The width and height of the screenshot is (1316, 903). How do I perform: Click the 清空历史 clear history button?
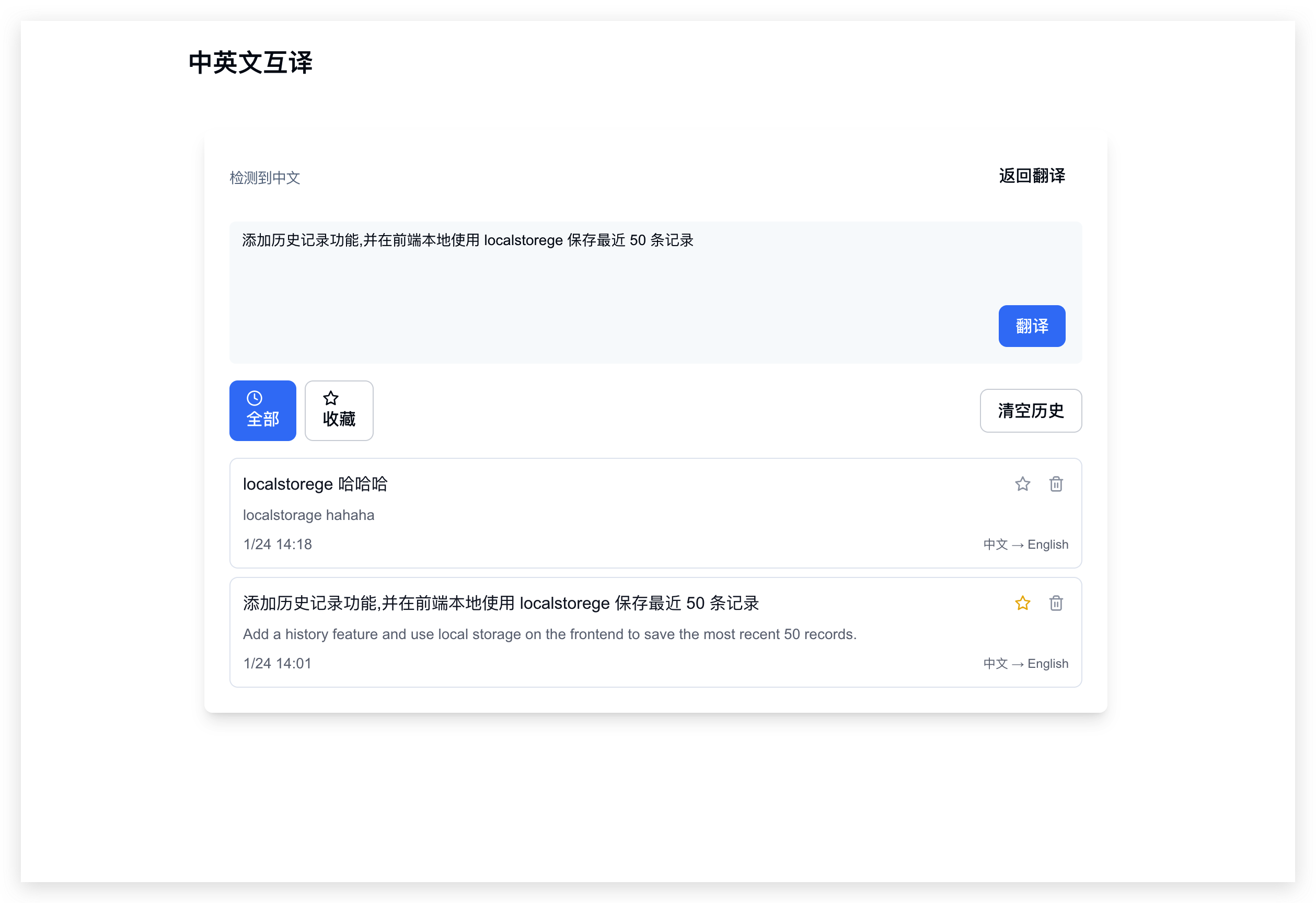point(1031,411)
